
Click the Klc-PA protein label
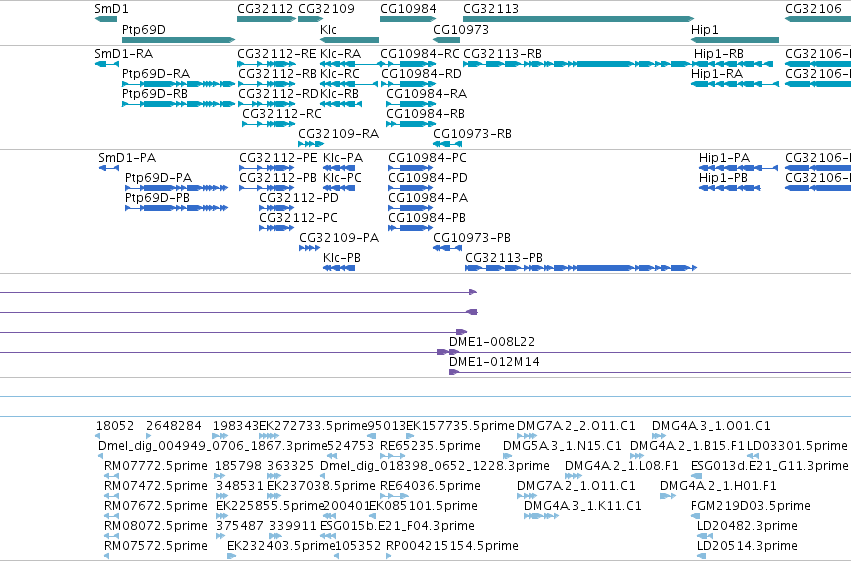pos(343,158)
